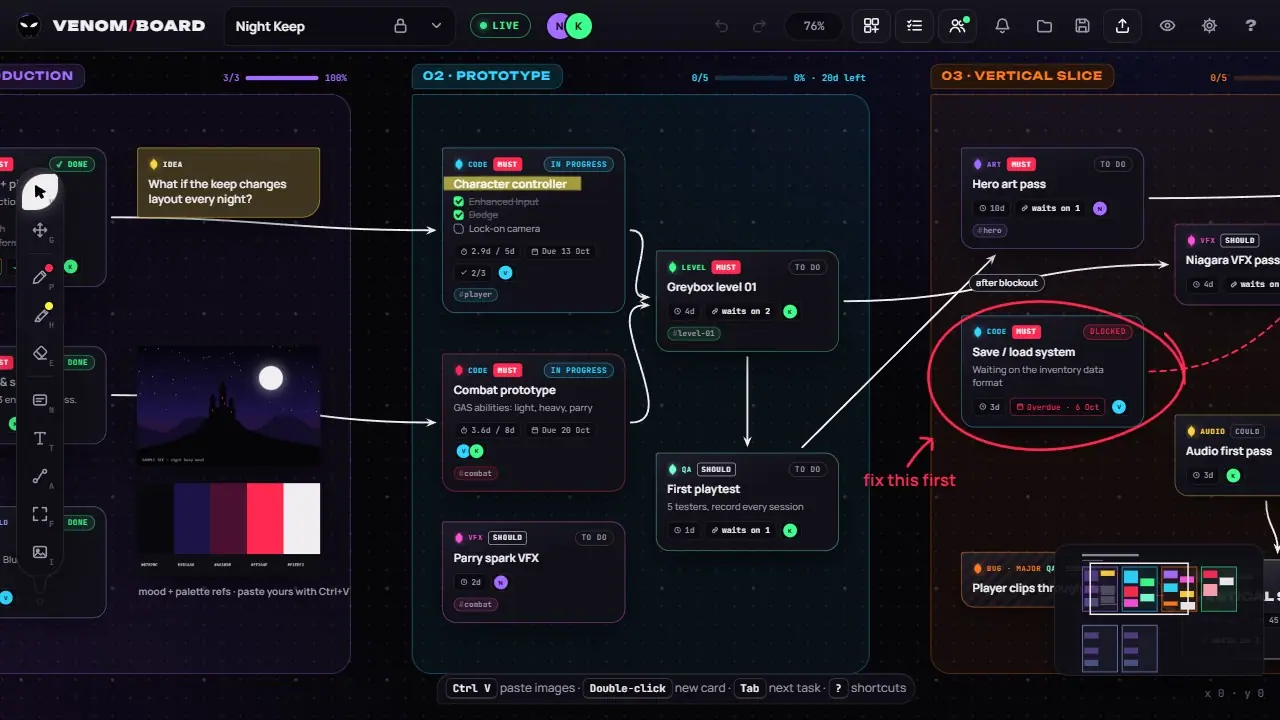This screenshot has width=1280, height=720.
Task: Select the 02 · PROTOTYPE column header
Action: [x=487, y=76]
